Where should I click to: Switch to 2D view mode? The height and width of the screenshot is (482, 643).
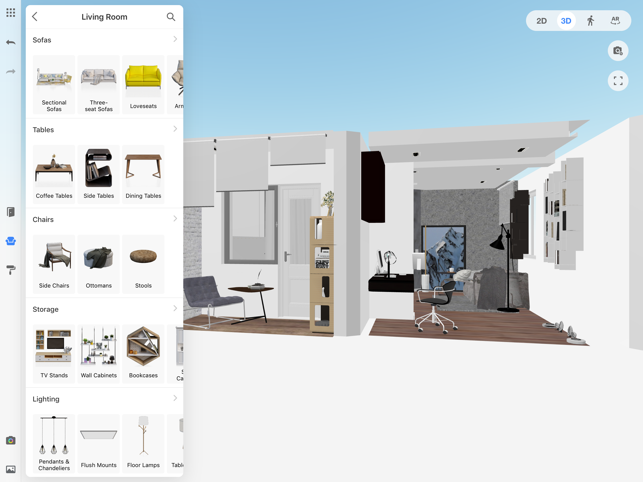(541, 21)
